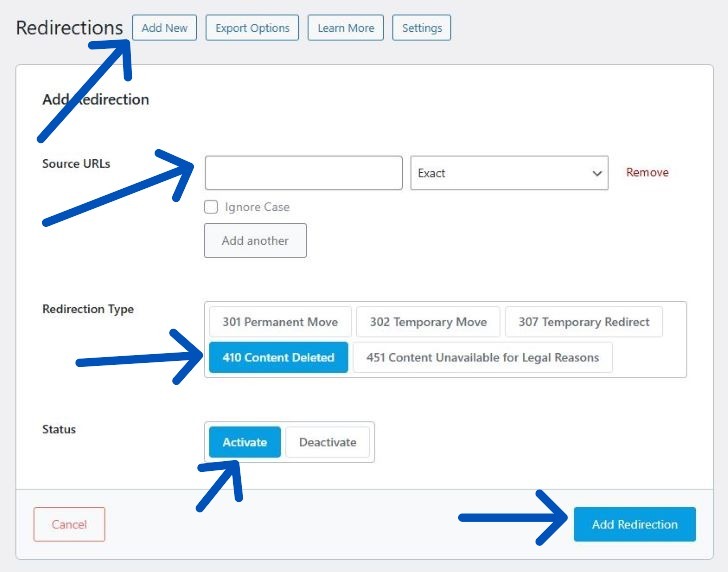Screen dimensions: 728x572
Task: Open Export Options
Action: 252,28
